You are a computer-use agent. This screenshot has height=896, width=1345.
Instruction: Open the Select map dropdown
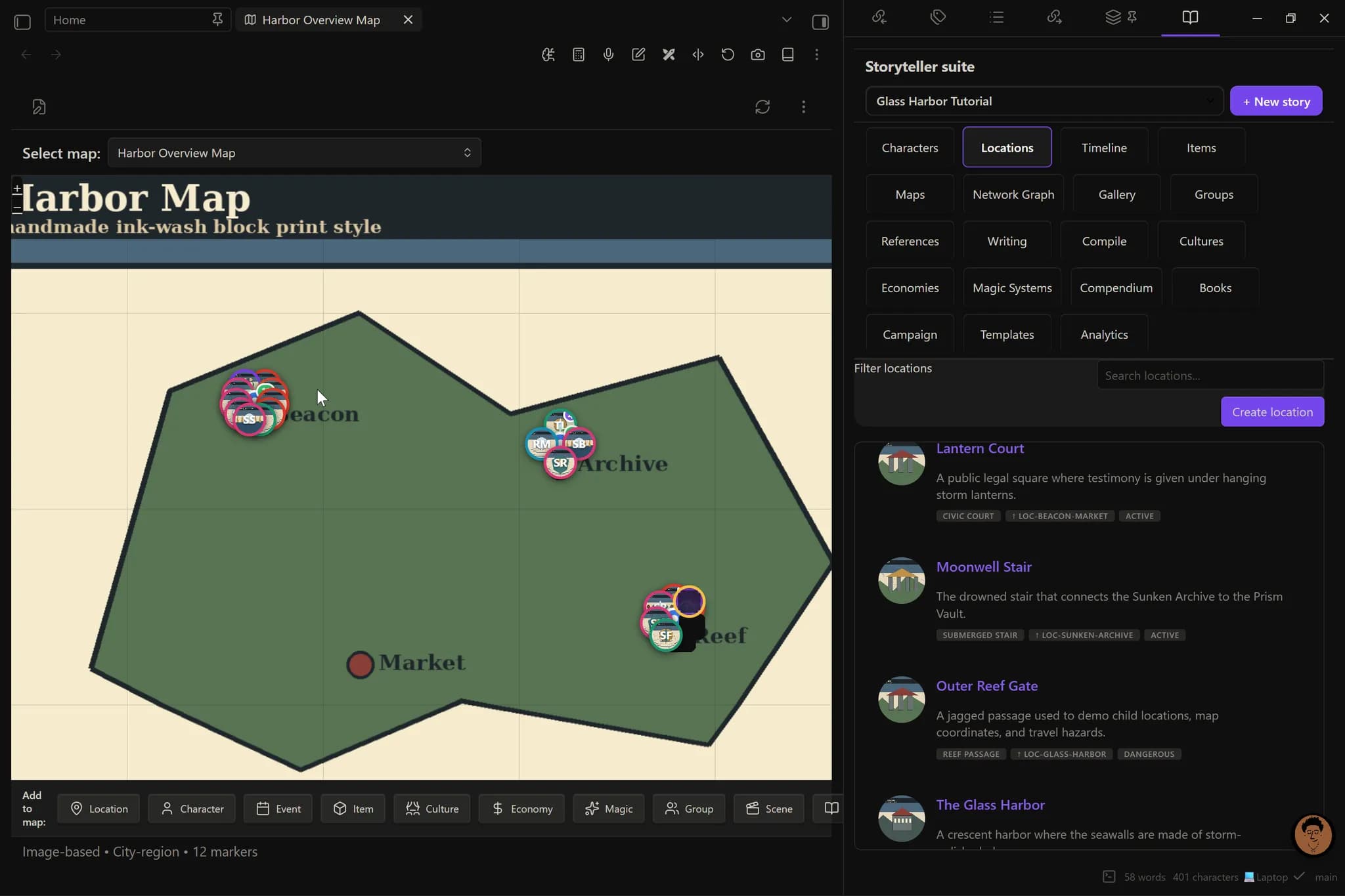pyautogui.click(x=294, y=152)
